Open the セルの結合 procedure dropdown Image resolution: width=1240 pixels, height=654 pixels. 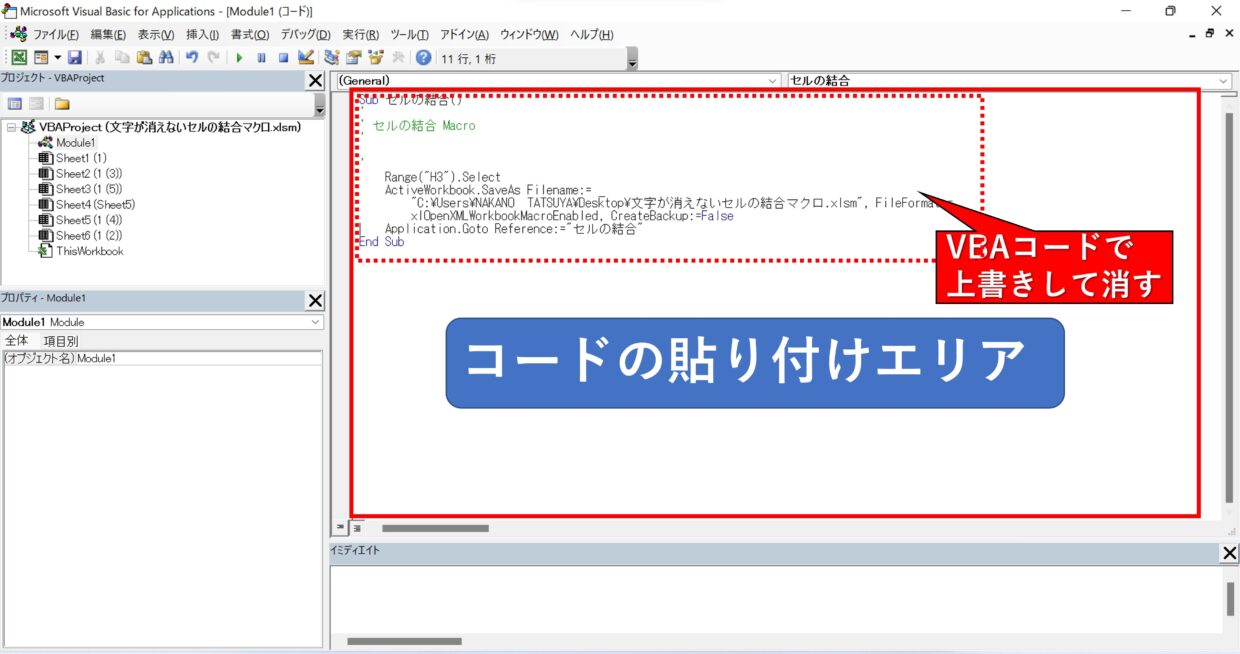click(x=1224, y=80)
